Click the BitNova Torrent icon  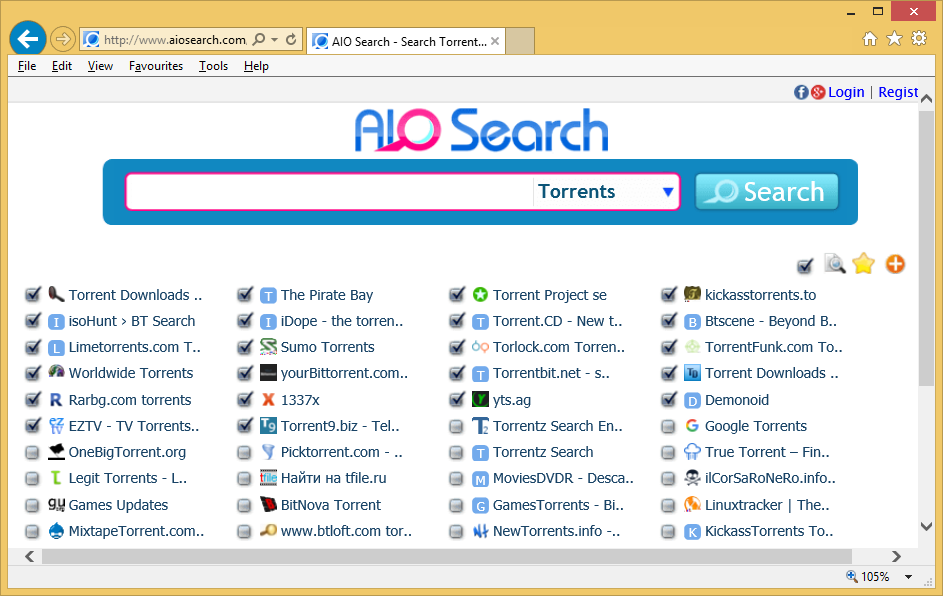[268, 504]
